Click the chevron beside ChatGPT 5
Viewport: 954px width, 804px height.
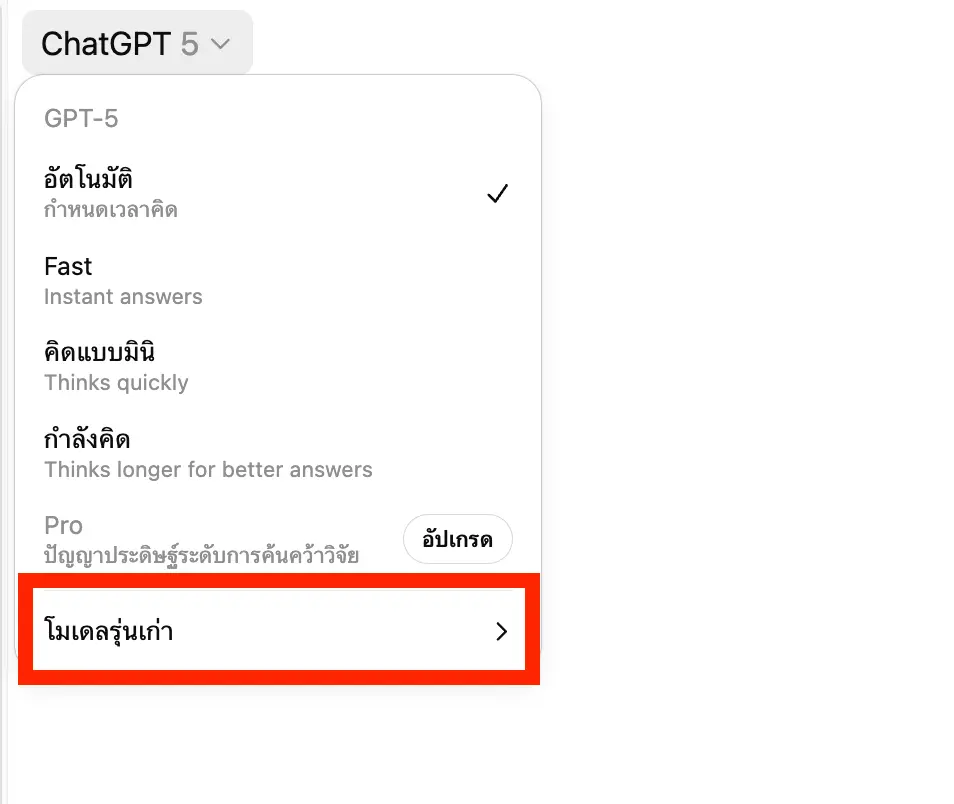pos(222,44)
